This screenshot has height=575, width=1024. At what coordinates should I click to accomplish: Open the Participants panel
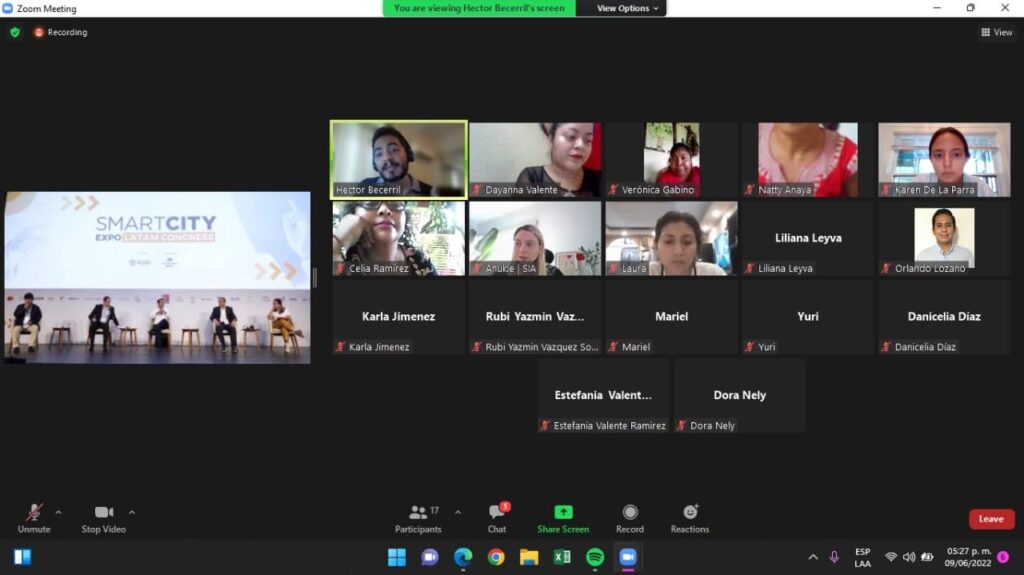pyautogui.click(x=418, y=519)
